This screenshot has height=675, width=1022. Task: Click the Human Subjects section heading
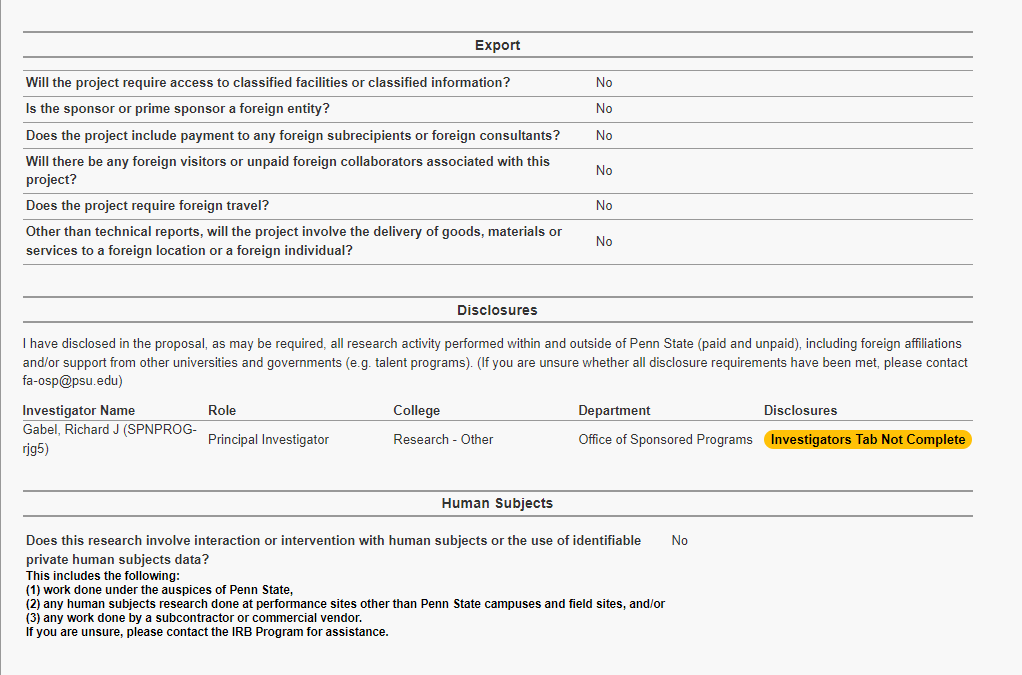point(497,503)
